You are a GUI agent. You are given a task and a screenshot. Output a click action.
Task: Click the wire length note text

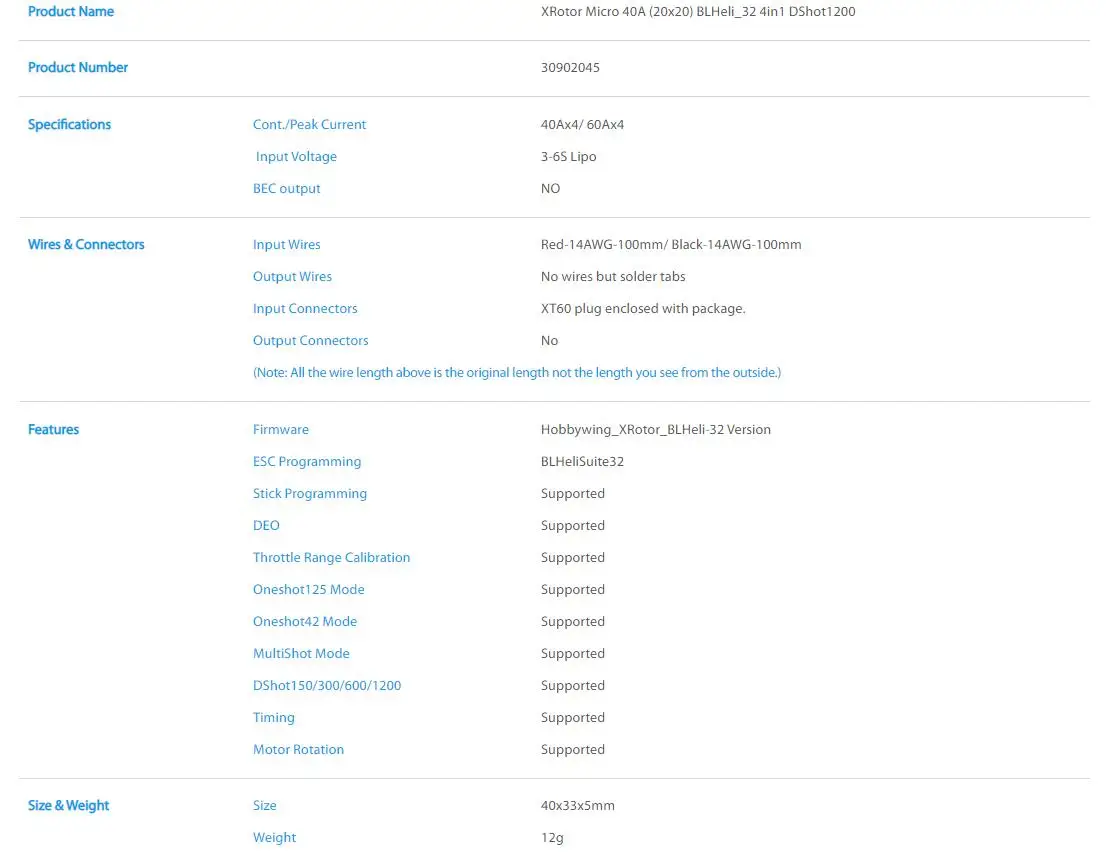click(516, 372)
